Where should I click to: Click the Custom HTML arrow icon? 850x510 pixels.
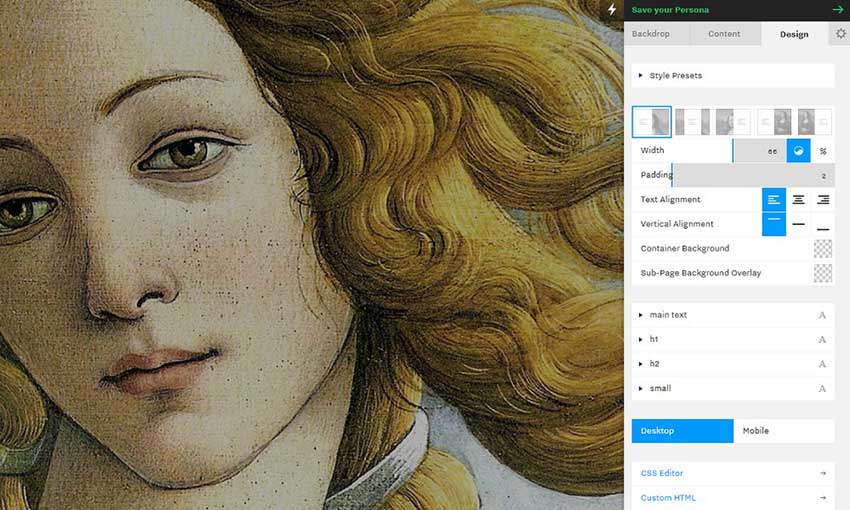point(823,498)
